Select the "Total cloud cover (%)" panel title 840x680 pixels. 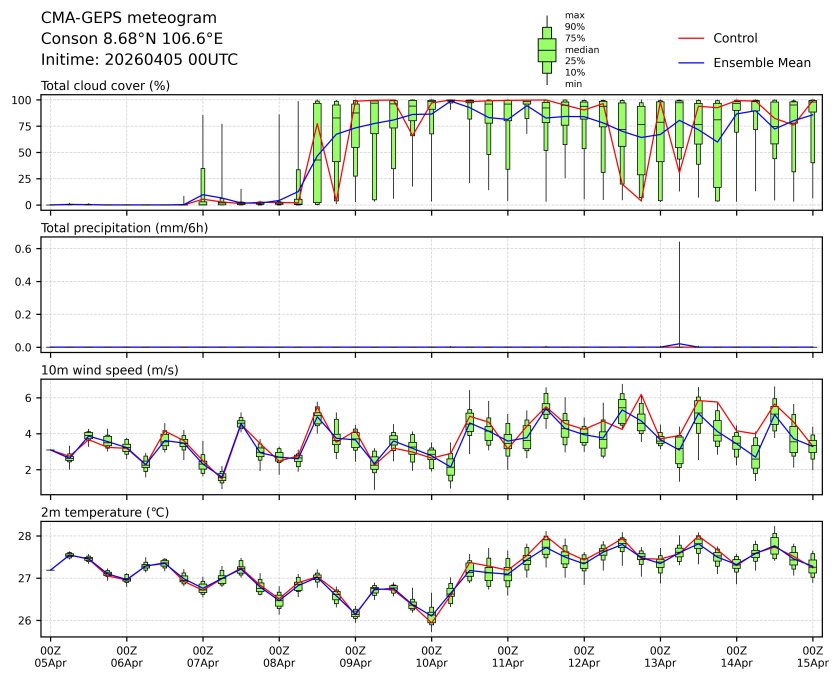[x=105, y=85]
